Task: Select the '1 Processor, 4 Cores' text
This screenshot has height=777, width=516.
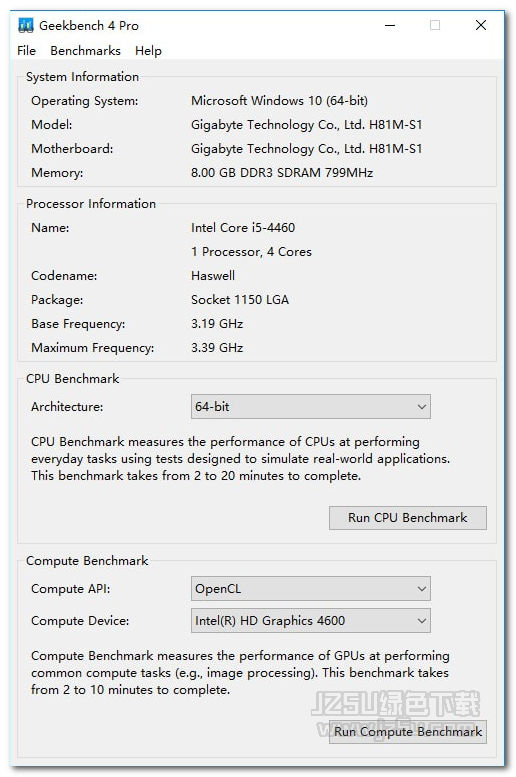Action: (251, 252)
